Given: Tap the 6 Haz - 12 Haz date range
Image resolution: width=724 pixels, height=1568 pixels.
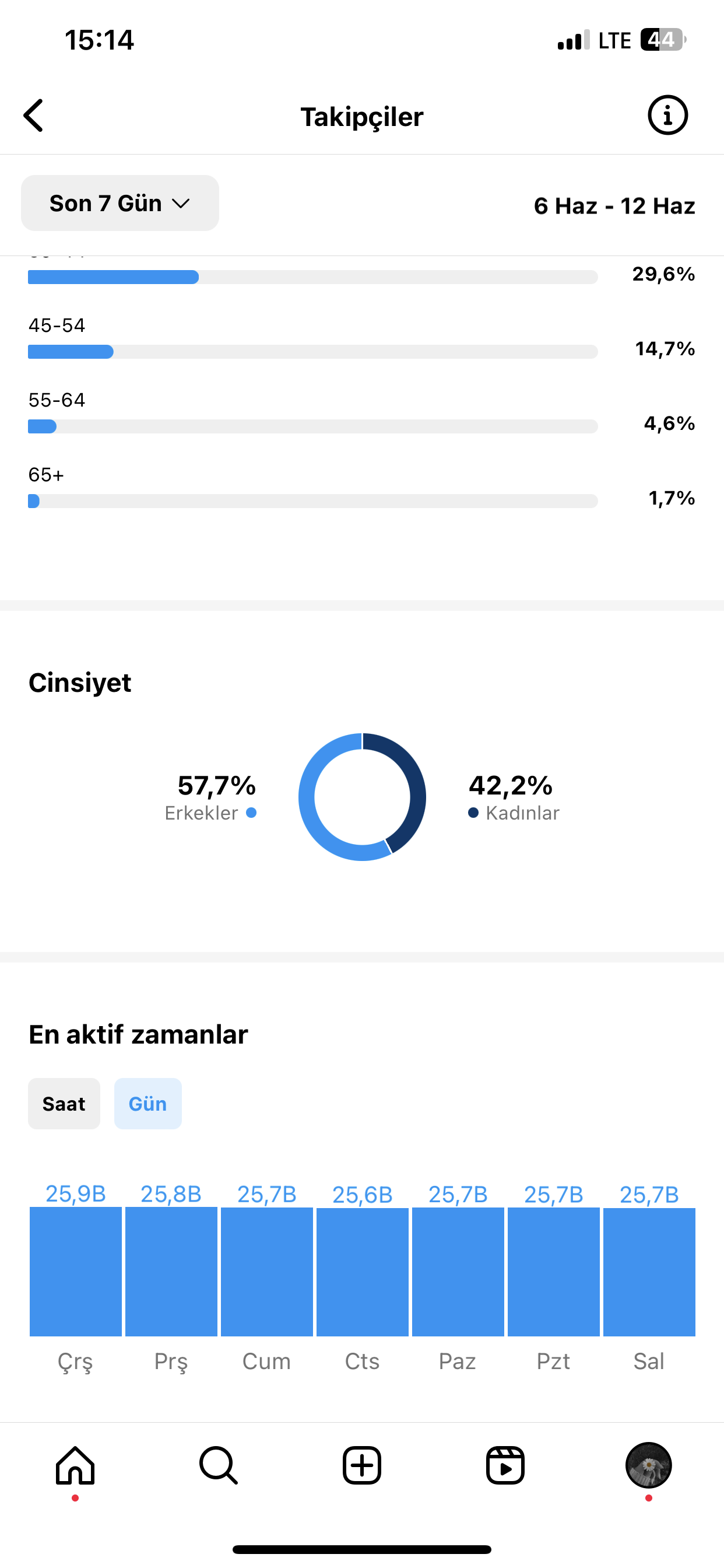Looking at the screenshot, I should (x=614, y=206).
